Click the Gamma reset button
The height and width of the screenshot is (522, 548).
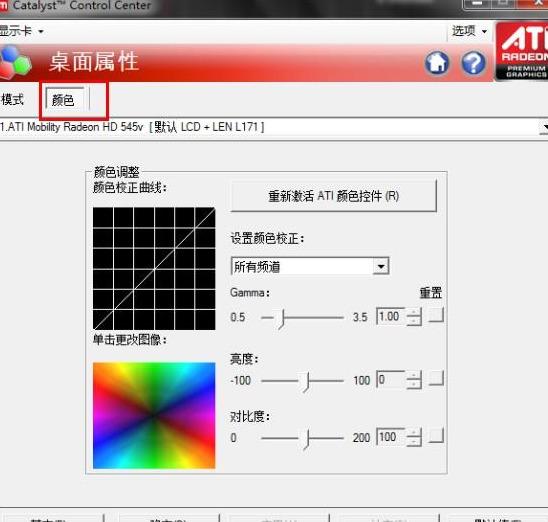pyautogui.click(x=437, y=315)
